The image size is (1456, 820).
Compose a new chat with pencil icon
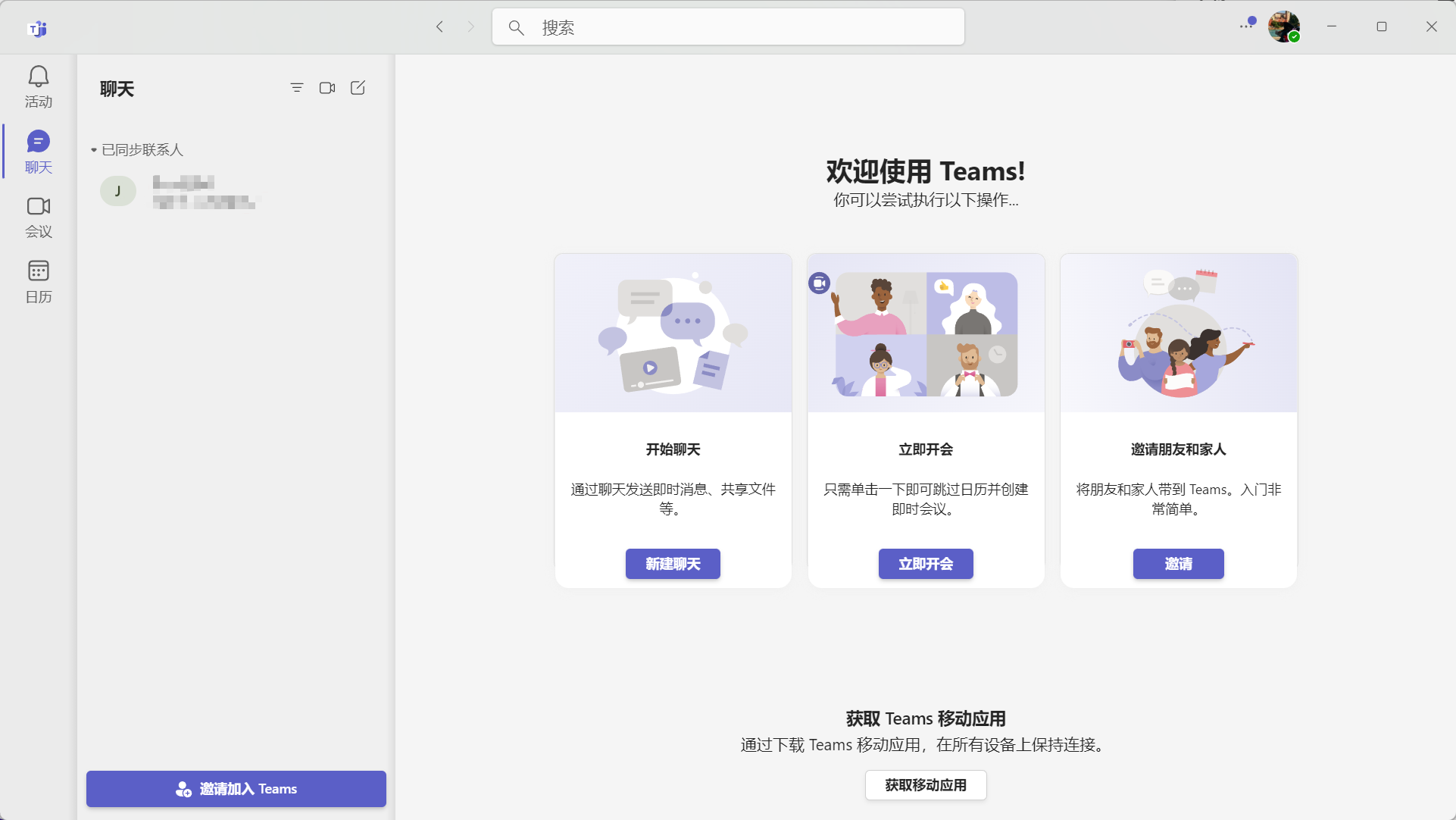click(x=358, y=88)
